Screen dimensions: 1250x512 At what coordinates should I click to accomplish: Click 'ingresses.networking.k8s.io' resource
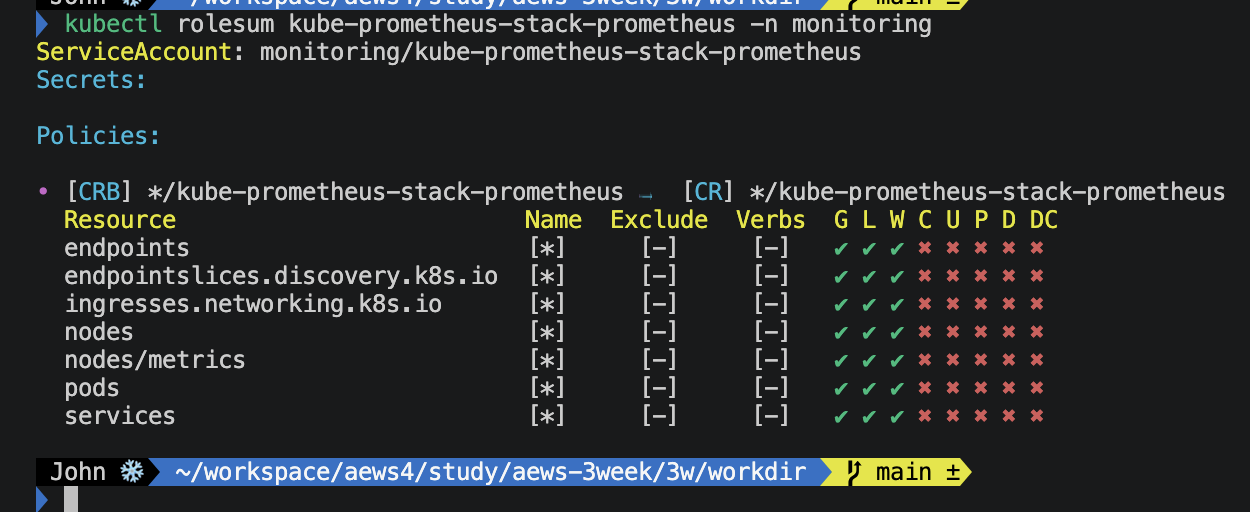pos(253,304)
